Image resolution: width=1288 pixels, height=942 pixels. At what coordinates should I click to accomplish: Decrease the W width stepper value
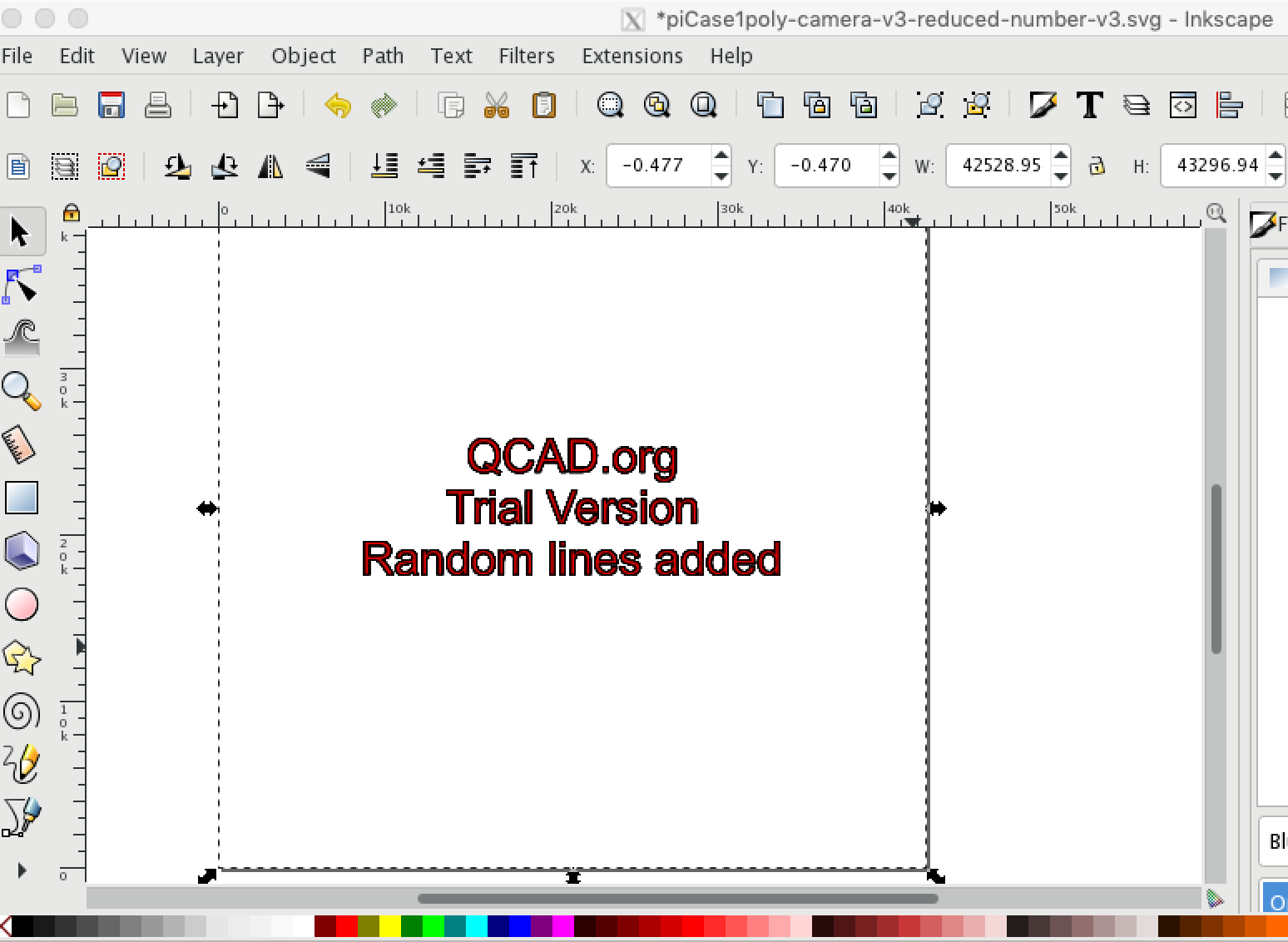[x=1060, y=176]
